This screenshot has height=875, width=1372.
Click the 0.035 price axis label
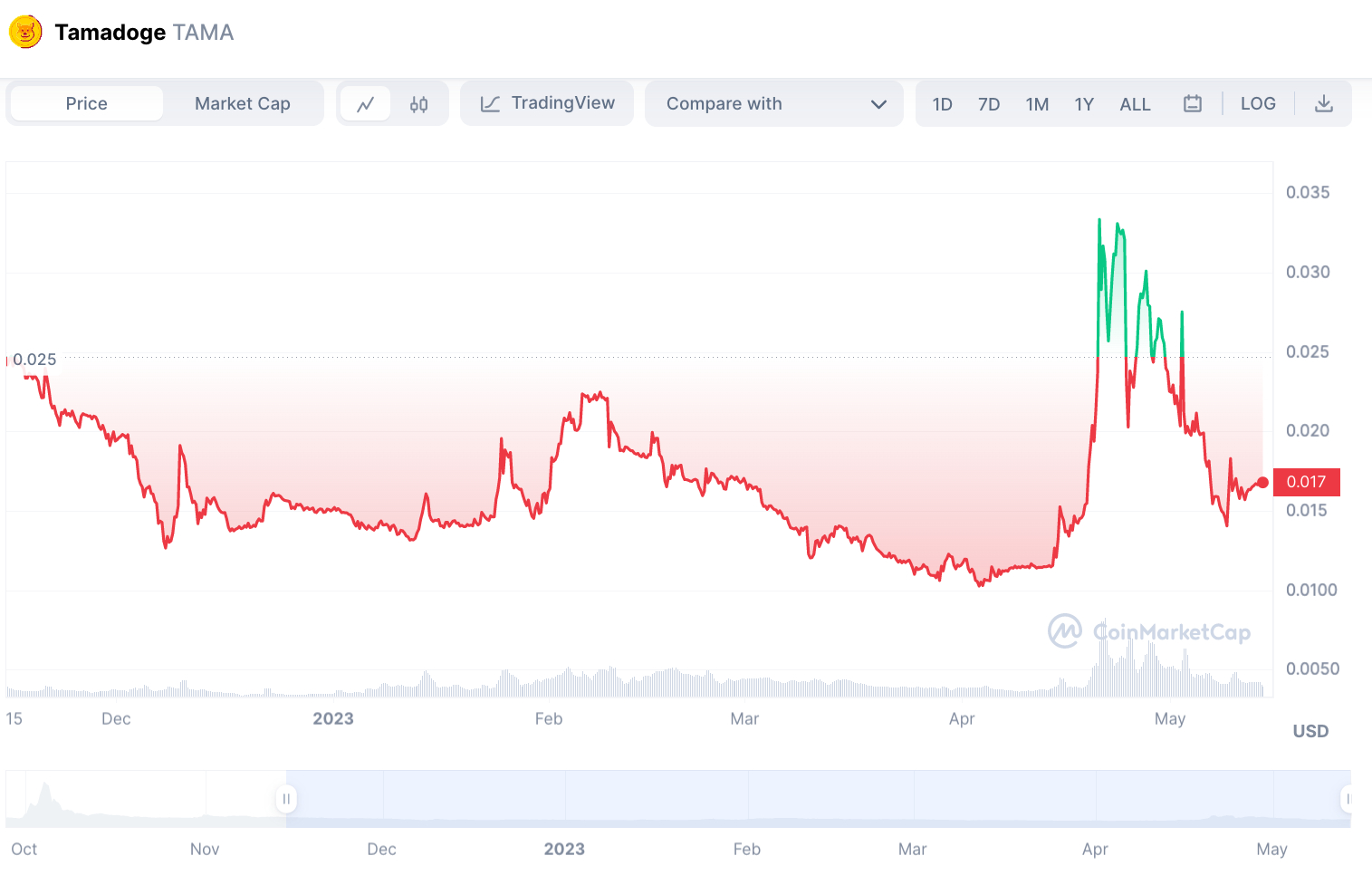pyautogui.click(x=1308, y=192)
